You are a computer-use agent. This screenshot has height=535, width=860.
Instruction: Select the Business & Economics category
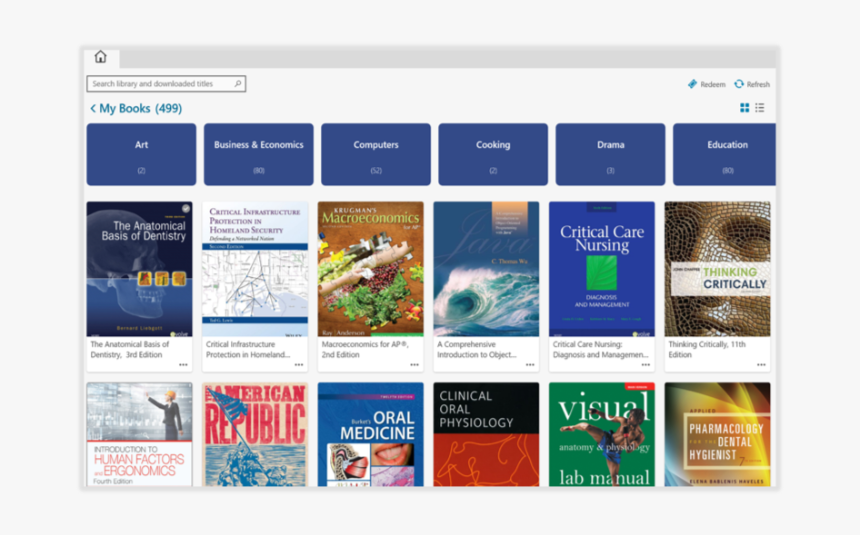(258, 154)
